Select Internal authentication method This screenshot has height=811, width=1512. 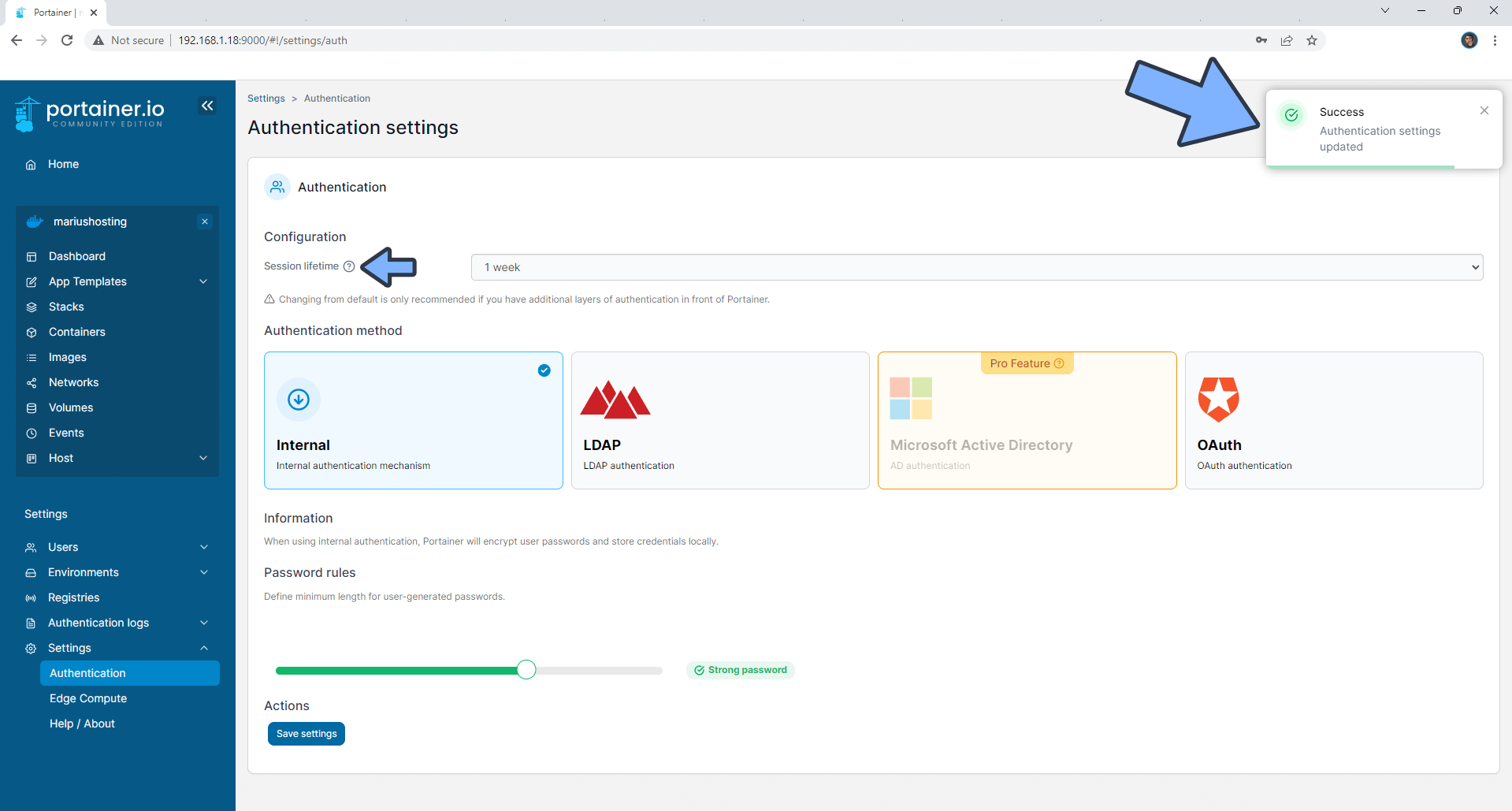click(414, 420)
